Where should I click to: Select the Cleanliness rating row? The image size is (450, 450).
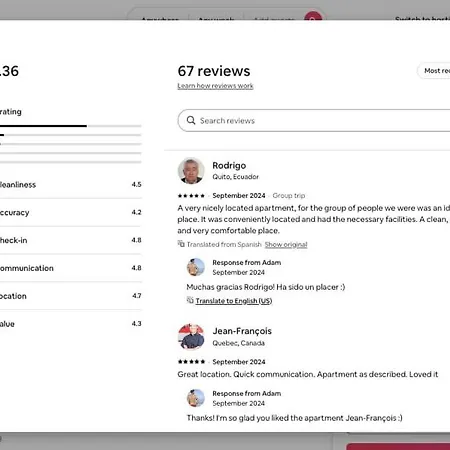(71, 185)
